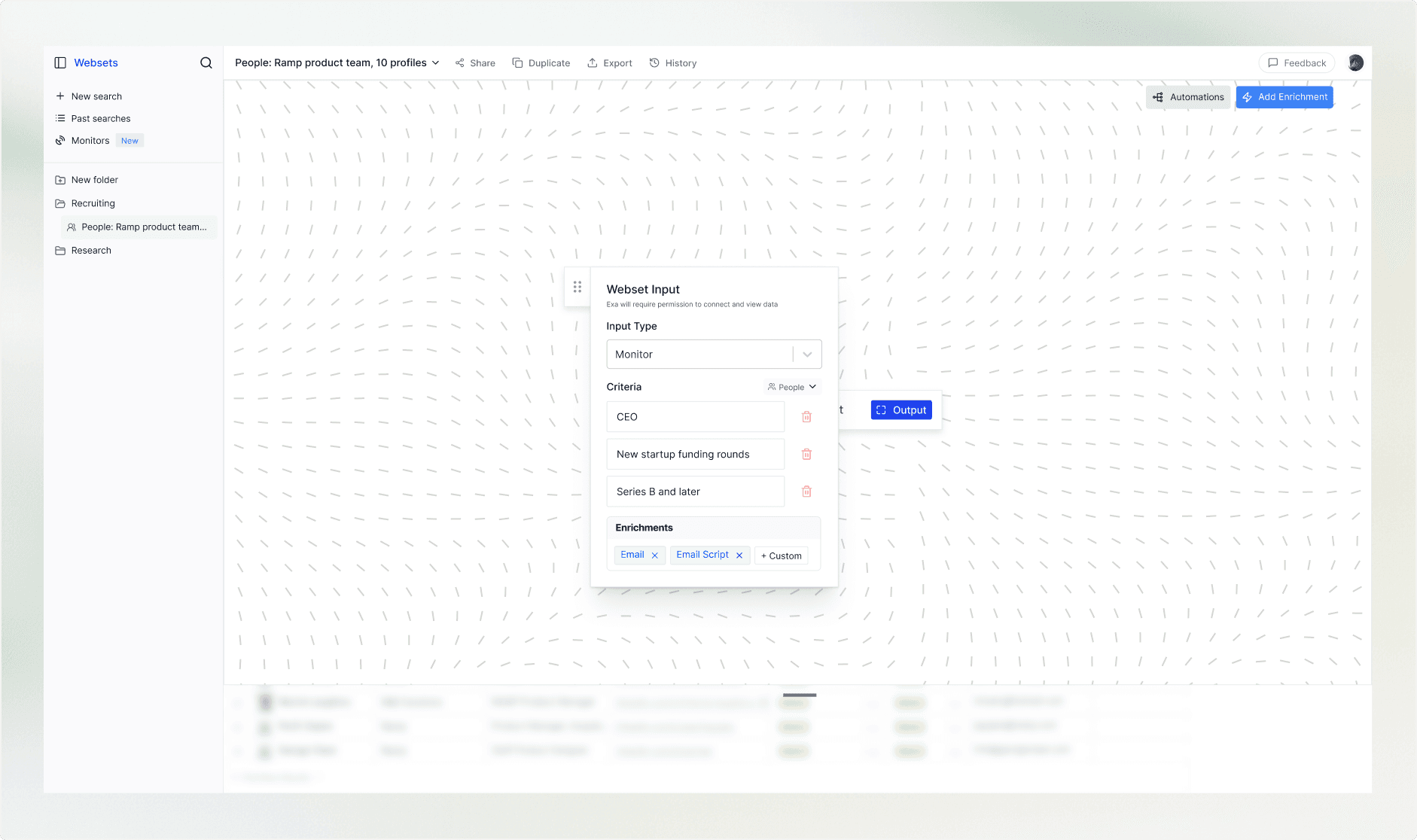The width and height of the screenshot is (1417, 840).
Task: Click the New search plus icon
Action: coord(60,96)
